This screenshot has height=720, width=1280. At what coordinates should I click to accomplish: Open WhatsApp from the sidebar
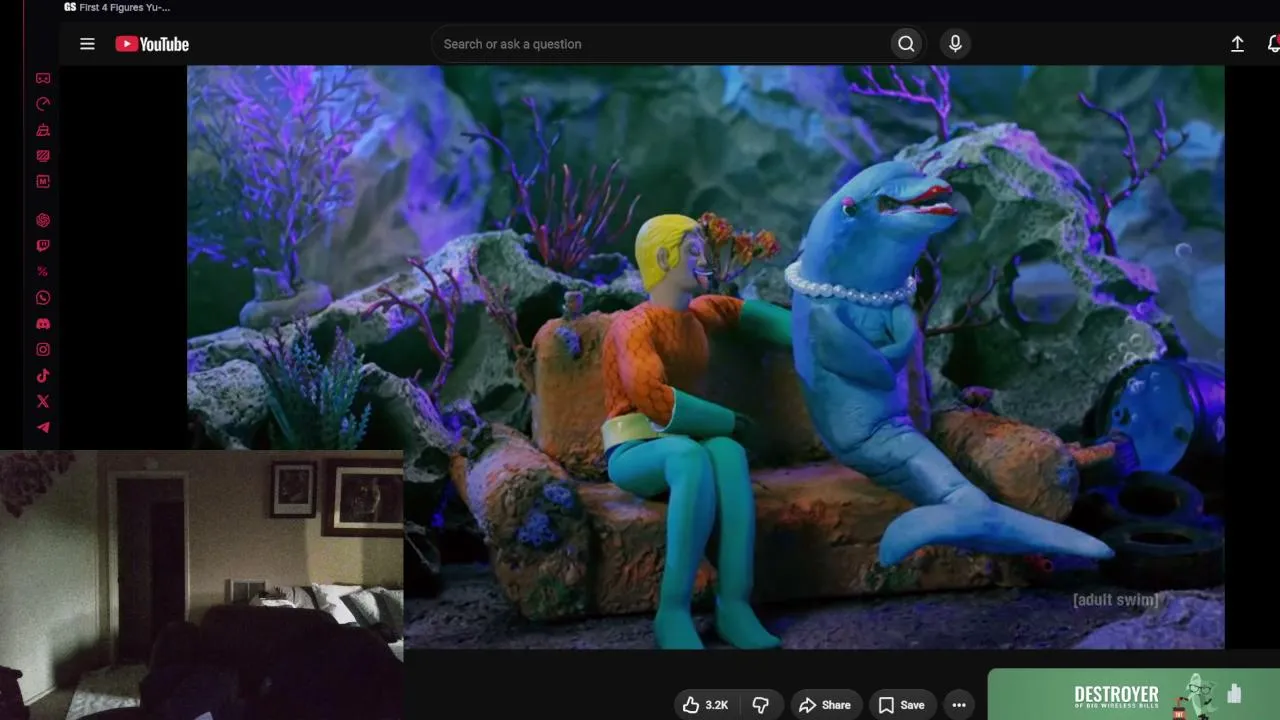(x=43, y=298)
